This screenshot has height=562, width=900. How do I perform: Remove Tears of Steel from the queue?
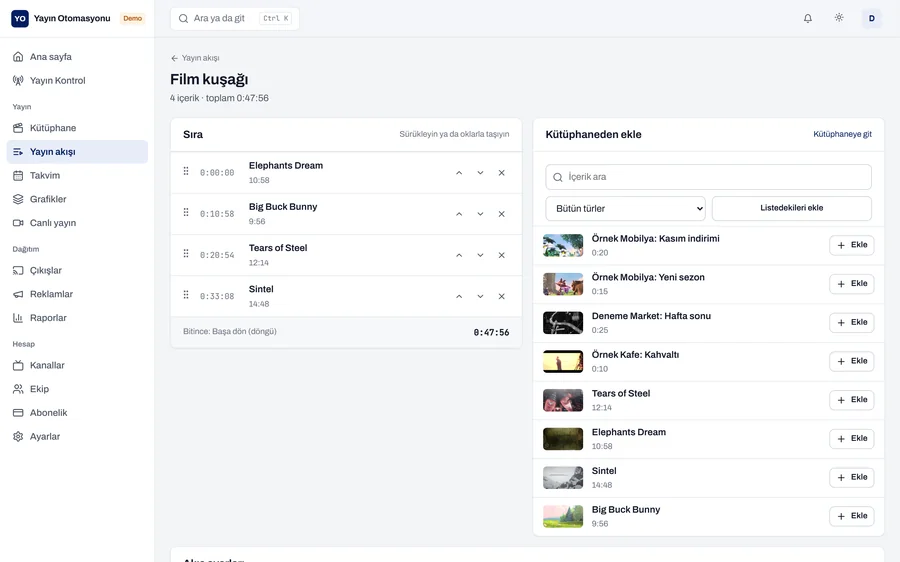[502, 255]
